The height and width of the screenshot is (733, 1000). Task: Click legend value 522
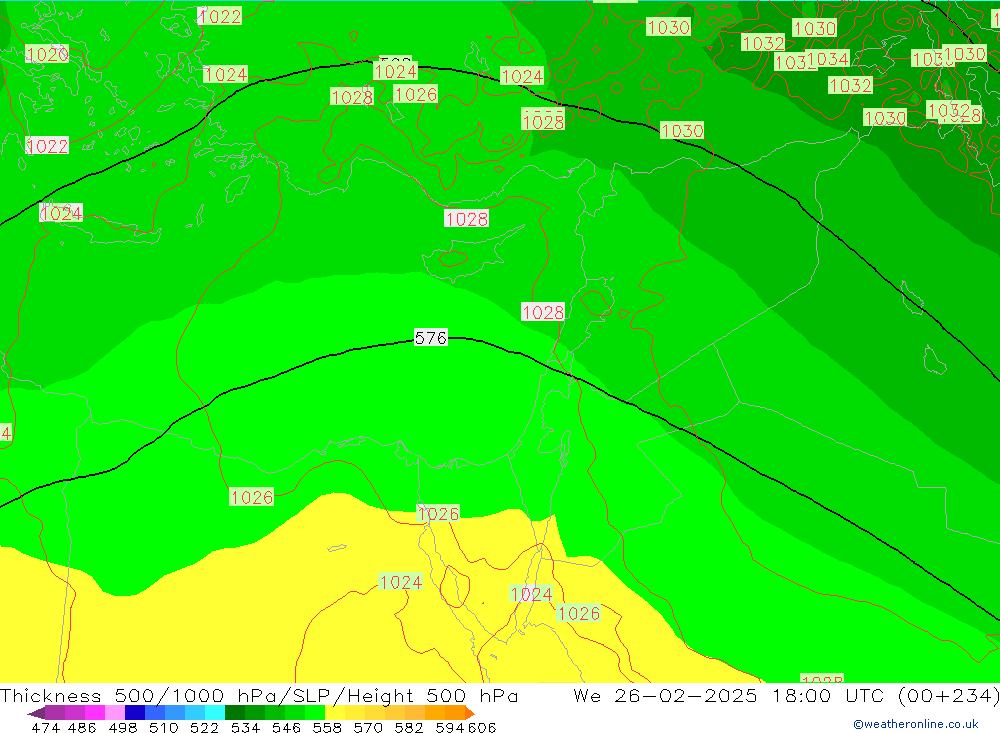[204, 727]
